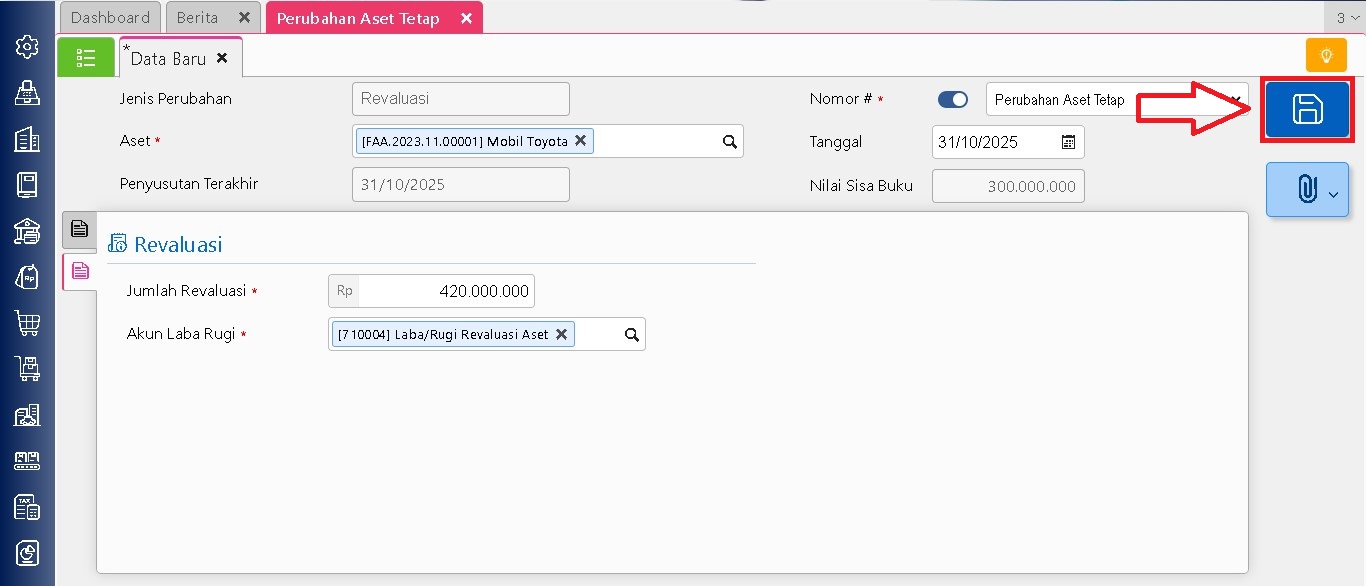Remove the Mobil Toyota asset tag
This screenshot has width=1366, height=586.
point(580,141)
